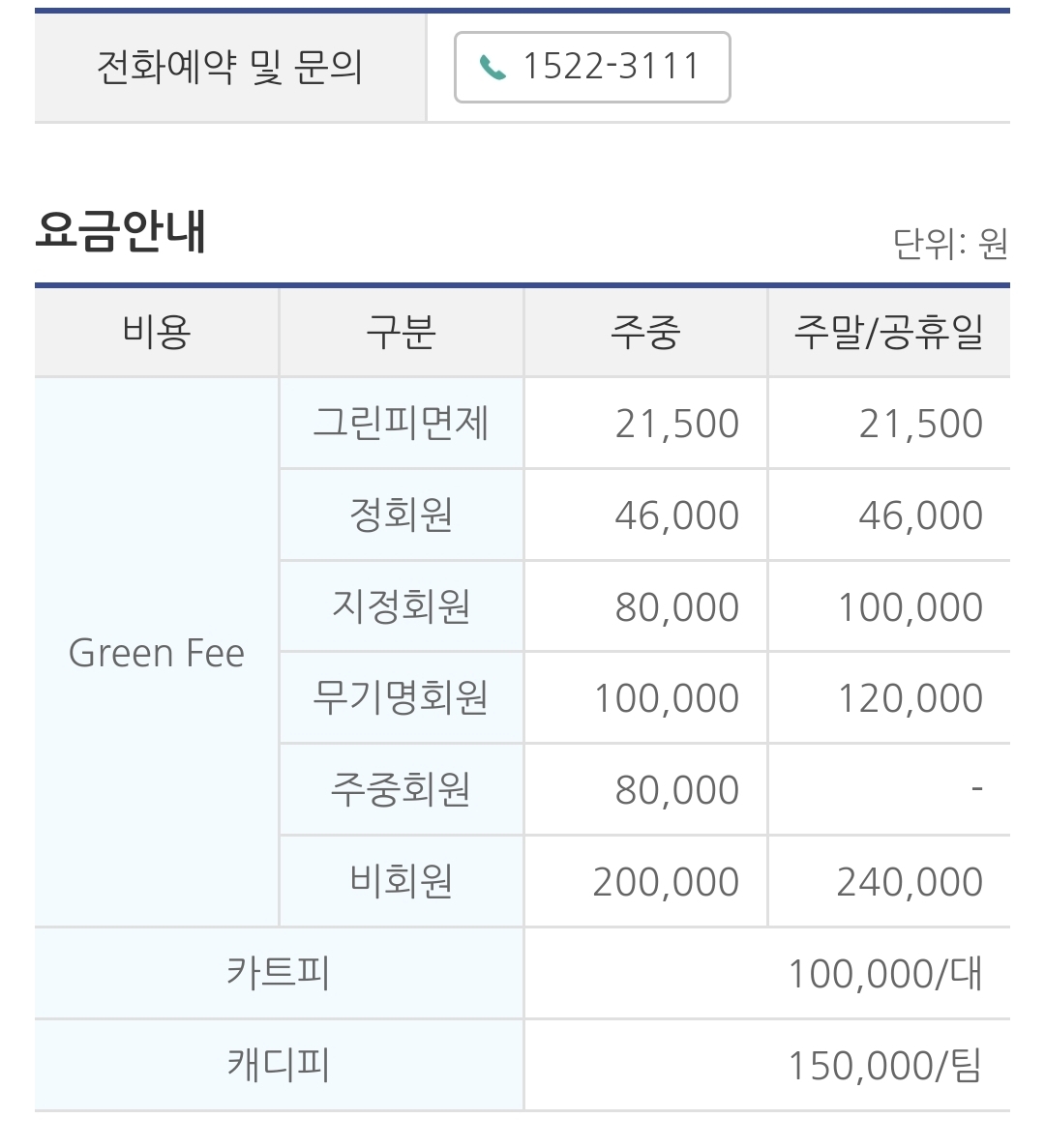Click the 정회원 category cell

click(402, 515)
